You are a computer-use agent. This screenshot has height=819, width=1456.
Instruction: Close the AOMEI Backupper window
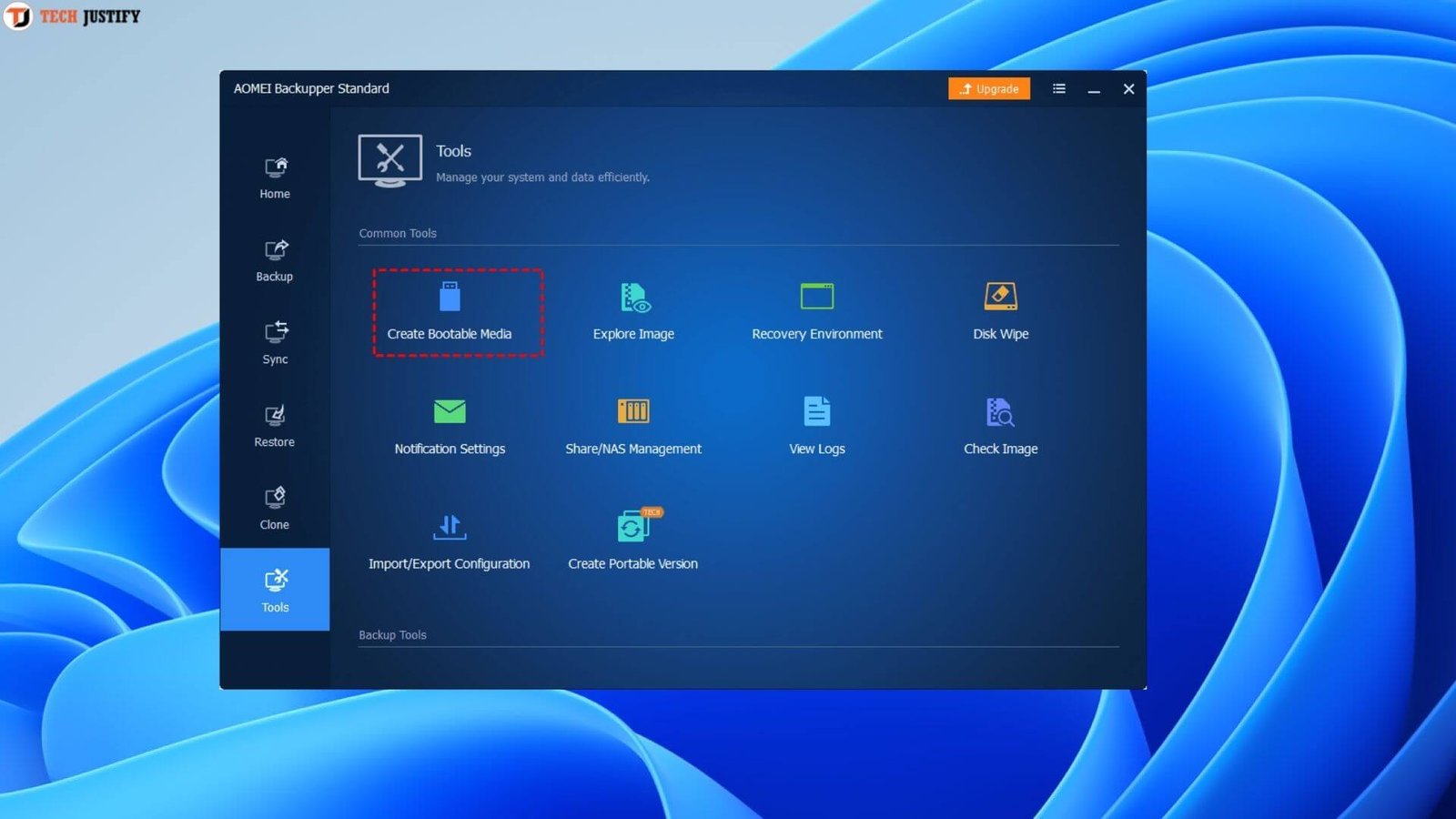[1128, 89]
